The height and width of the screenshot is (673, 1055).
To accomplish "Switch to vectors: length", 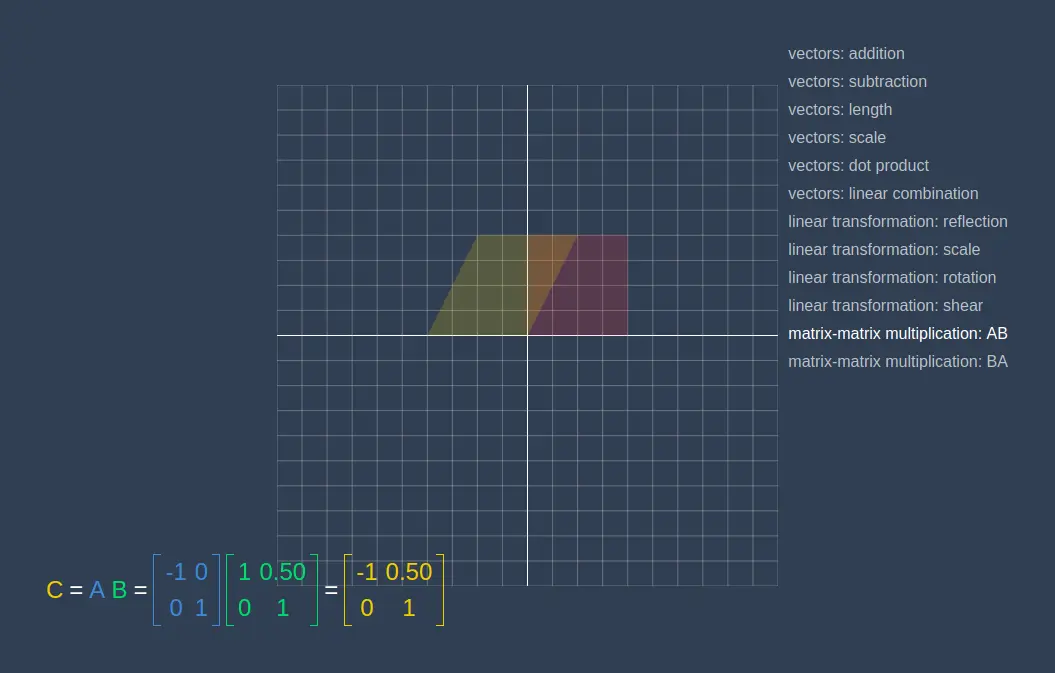I will (x=840, y=110).
